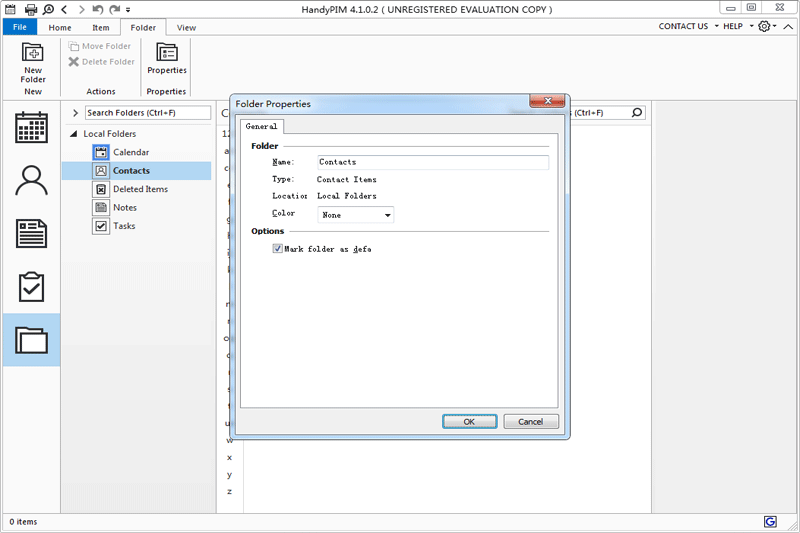Switch to the Folder ribbon tab
Viewport: 800px width, 533px height.
(x=143, y=28)
